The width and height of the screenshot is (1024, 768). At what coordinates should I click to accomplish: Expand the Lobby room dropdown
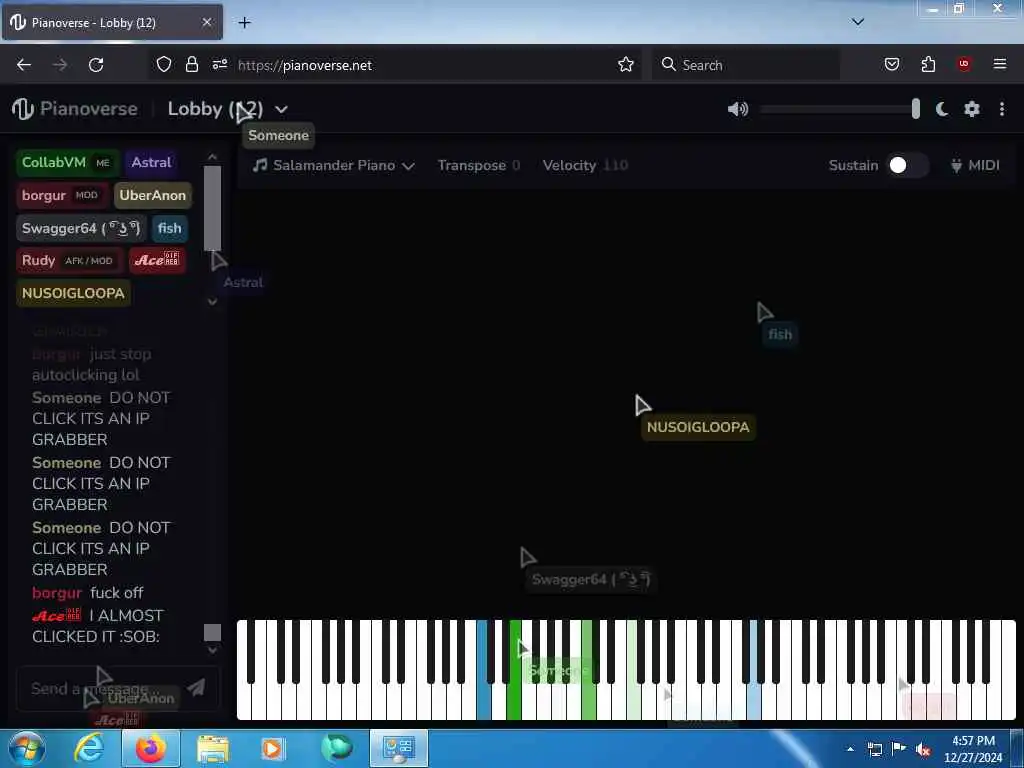[281, 109]
